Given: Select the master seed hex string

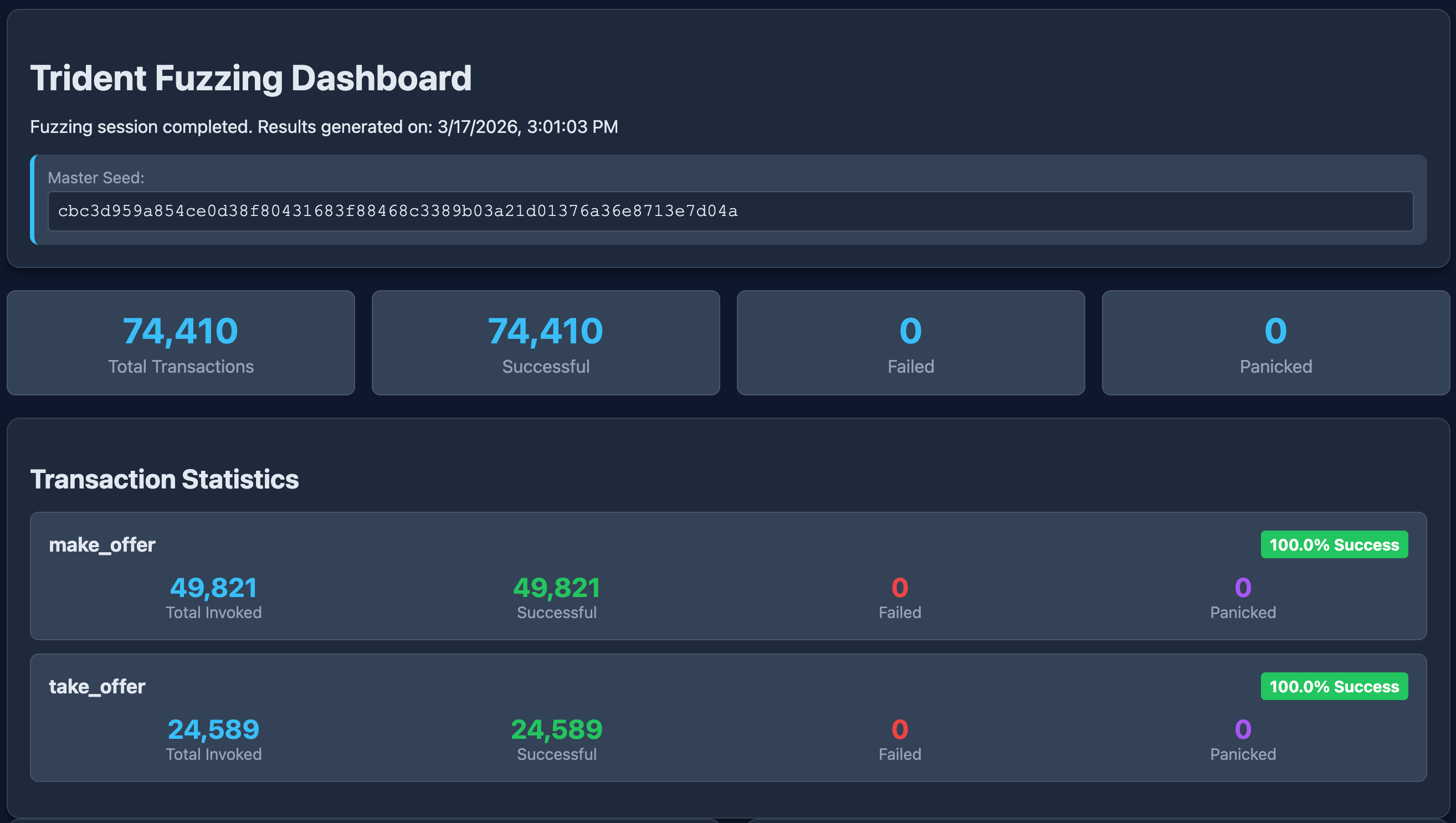Looking at the screenshot, I should [397, 211].
